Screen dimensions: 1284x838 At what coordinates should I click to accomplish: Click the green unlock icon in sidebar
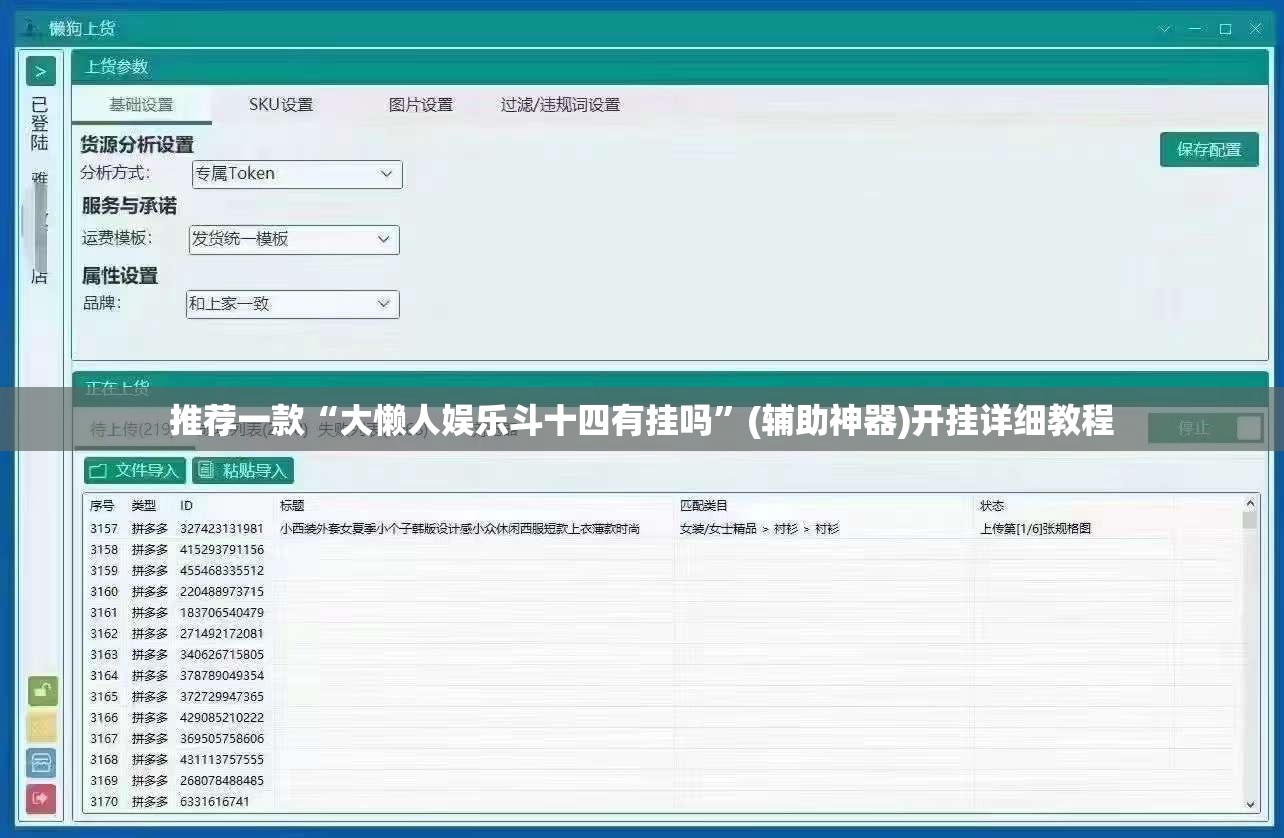click(x=42, y=691)
